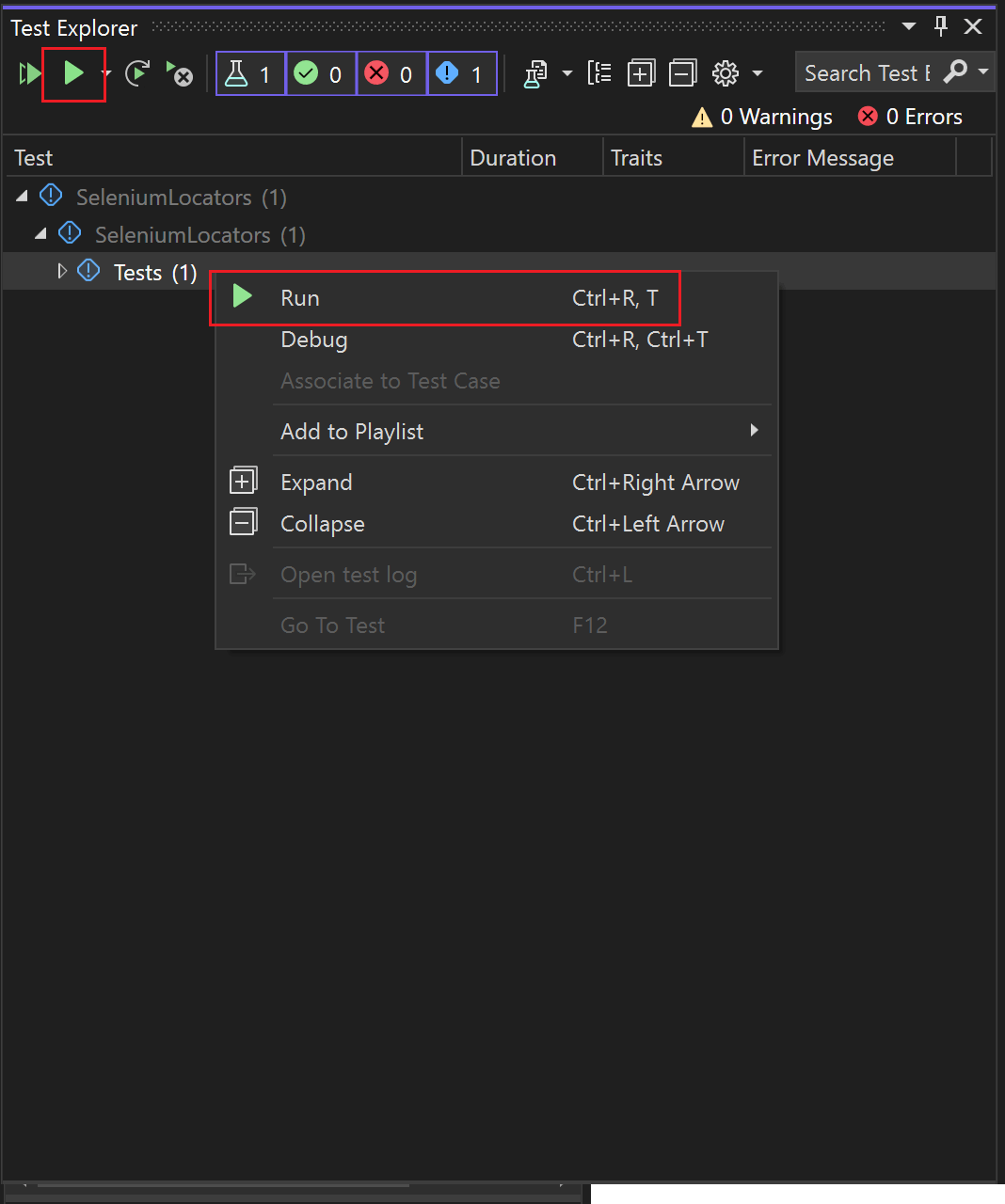Click the Search Test Explorer field
1005x1204 pixels.
coord(866,73)
